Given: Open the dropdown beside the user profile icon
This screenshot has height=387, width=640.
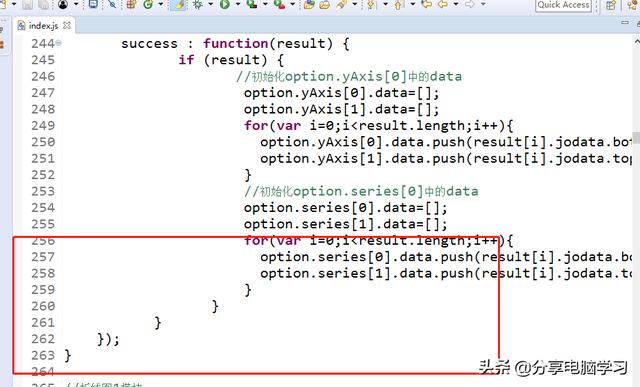Looking at the screenshot, I should 76,4.
